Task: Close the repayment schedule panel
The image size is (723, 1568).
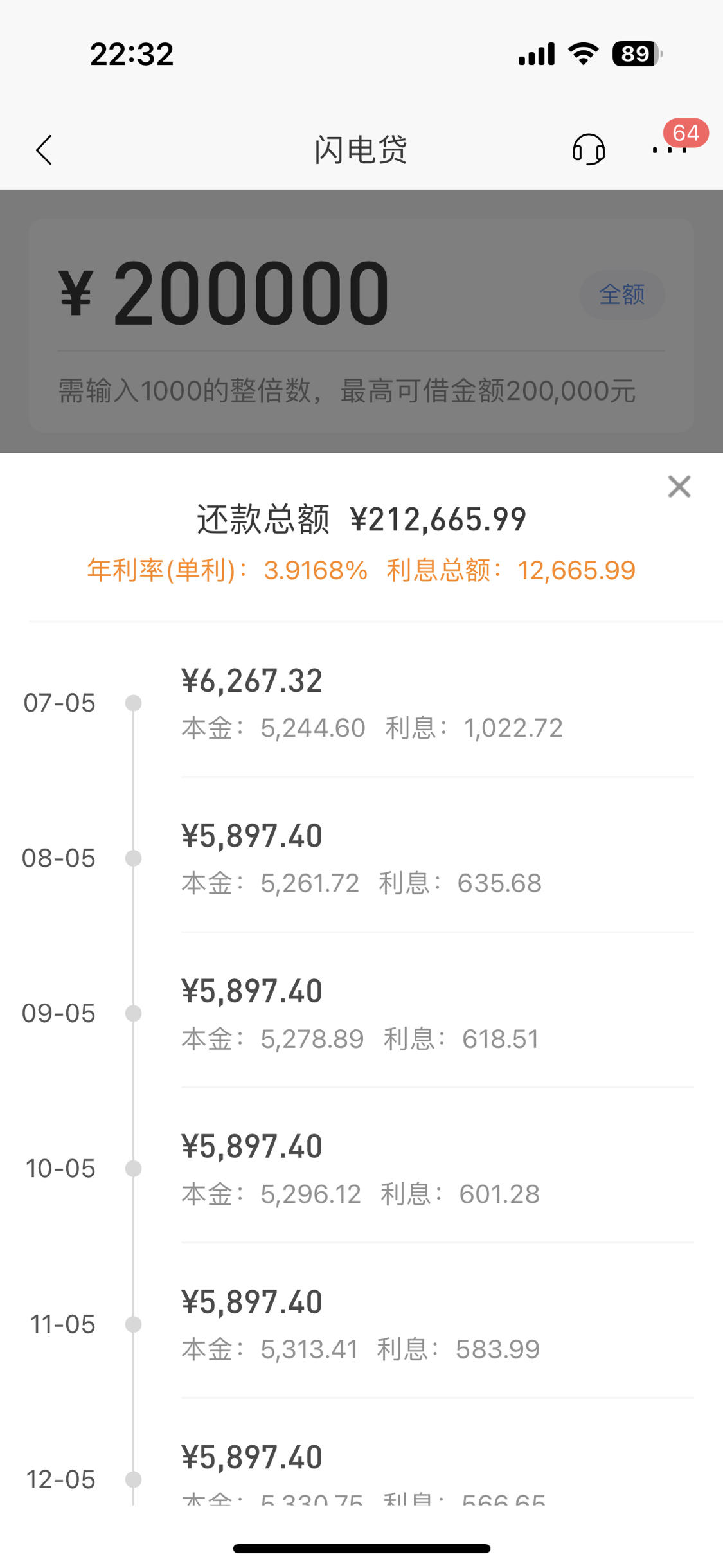Action: [x=679, y=487]
